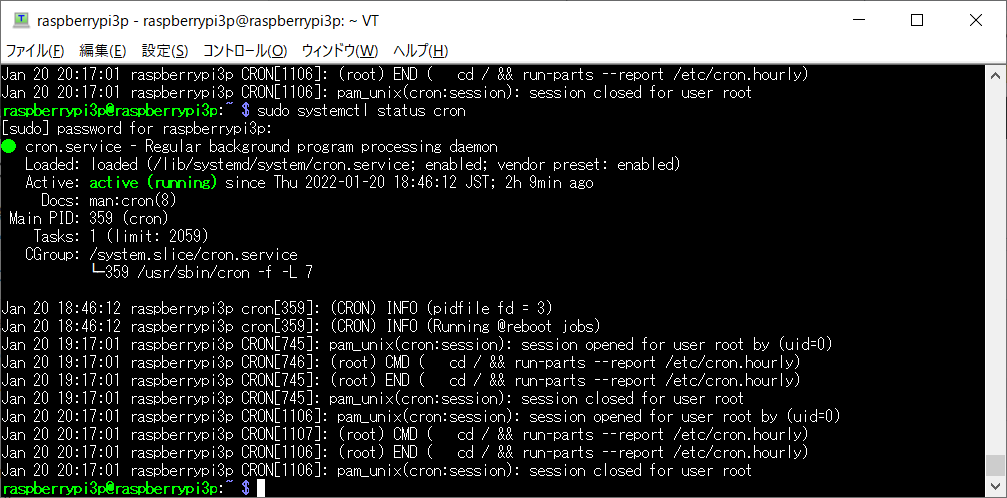Open the 設定(S) menu
The image size is (1007, 498).
click(x=165, y=51)
